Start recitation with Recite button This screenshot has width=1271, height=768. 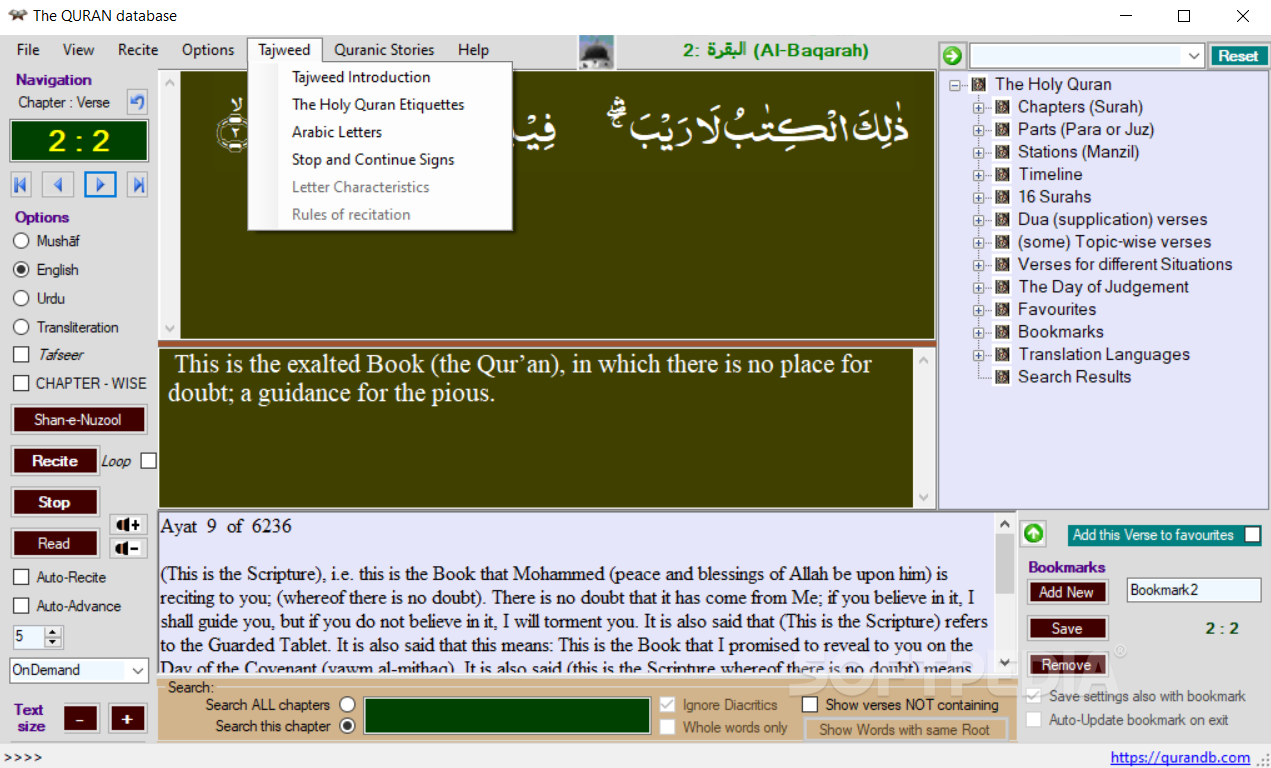click(55, 461)
